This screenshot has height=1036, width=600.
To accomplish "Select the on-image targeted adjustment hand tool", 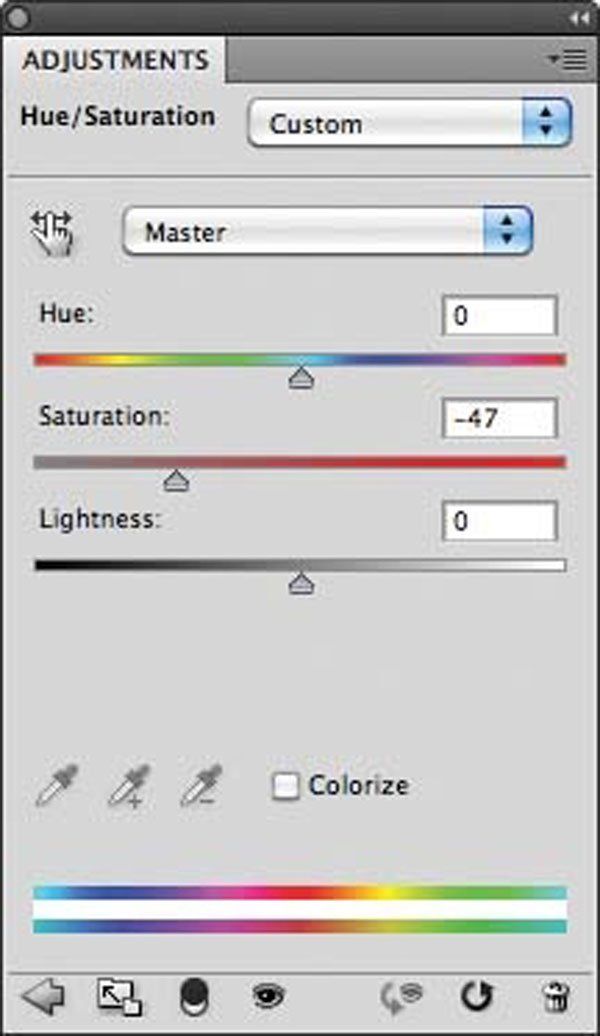I will tap(54, 233).
